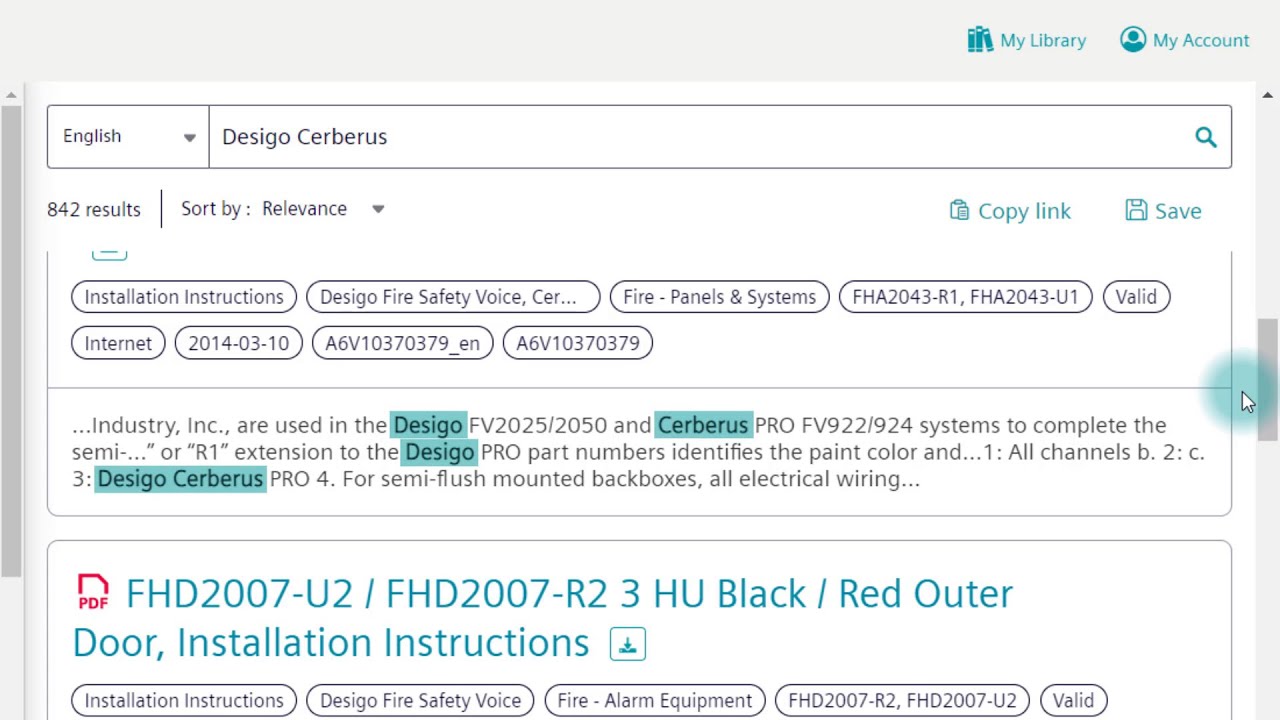Select the 2014-03-10 date tag
Viewport: 1280px width, 720px height.
(238, 343)
